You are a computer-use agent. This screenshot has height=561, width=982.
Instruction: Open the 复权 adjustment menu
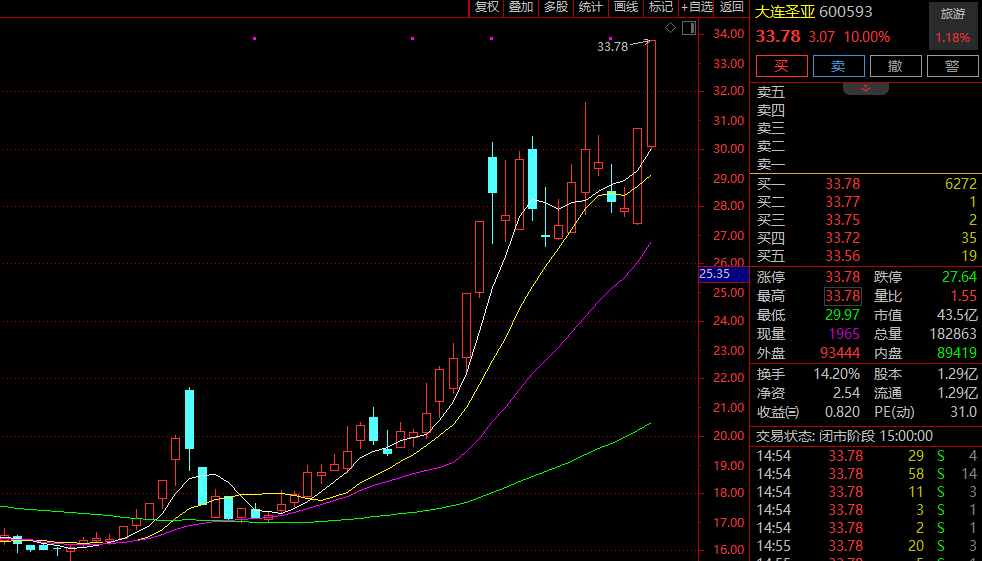click(486, 7)
